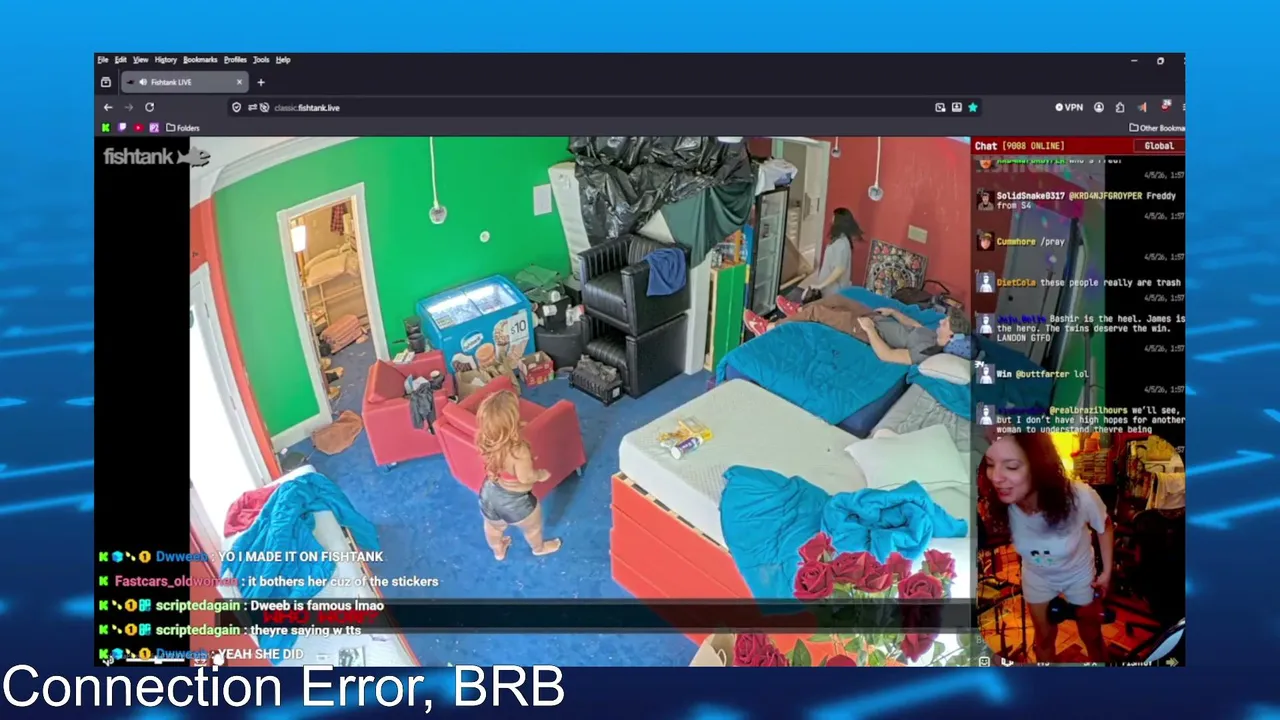Expand the Other Bookmarks folder

1157,128
